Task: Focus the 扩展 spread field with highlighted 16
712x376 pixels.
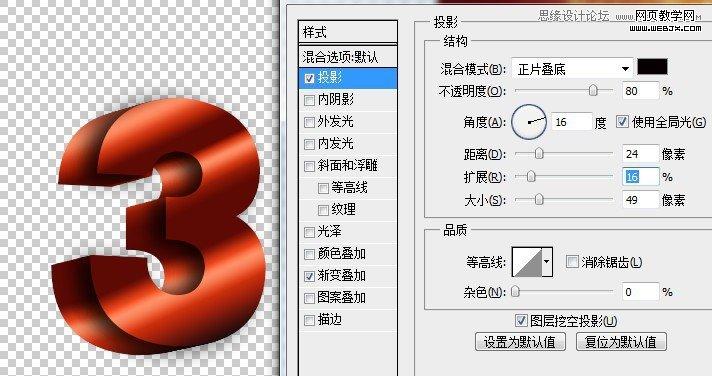Action: pos(640,177)
